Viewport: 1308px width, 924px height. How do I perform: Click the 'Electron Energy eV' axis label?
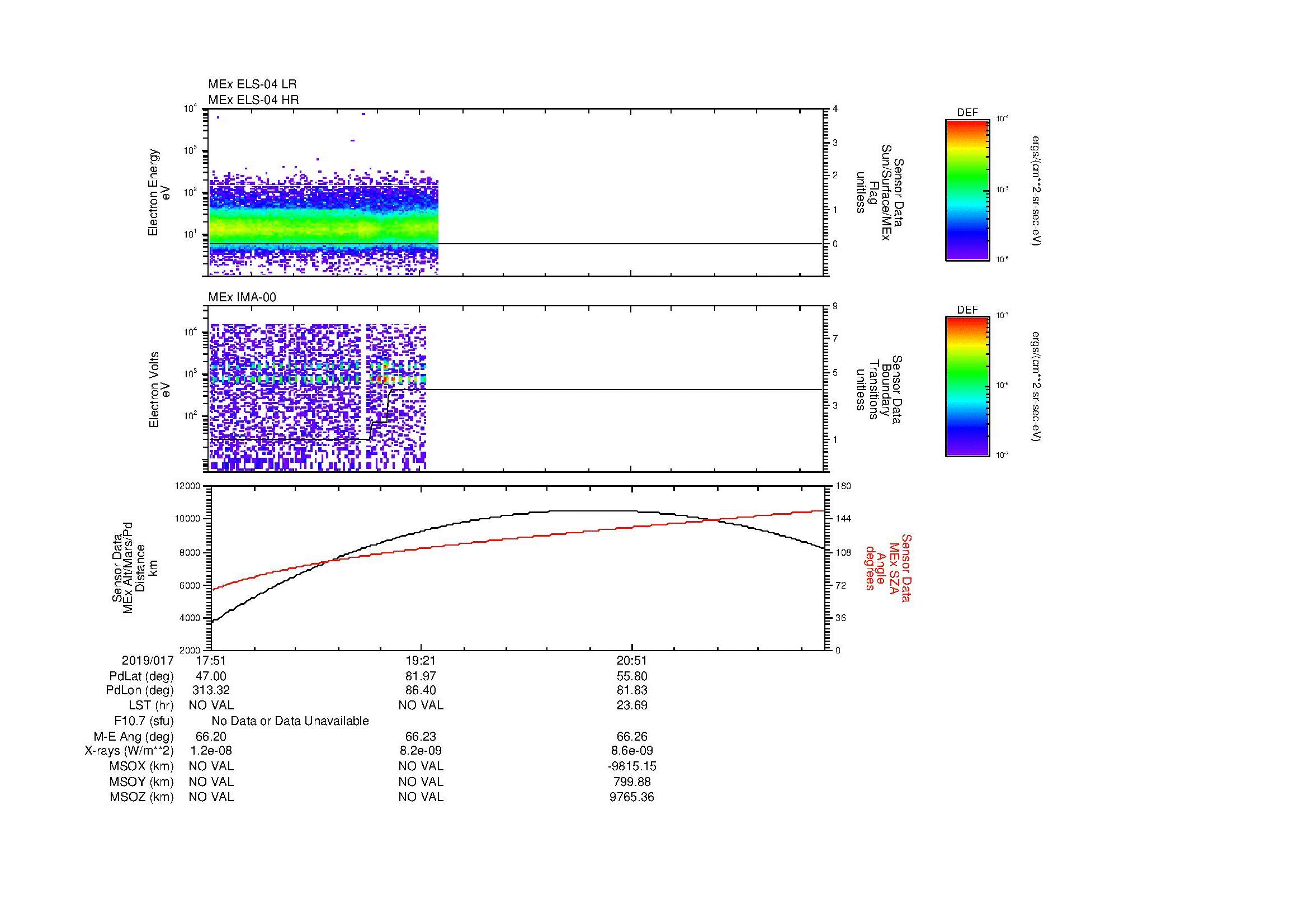(x=159, y=192)
